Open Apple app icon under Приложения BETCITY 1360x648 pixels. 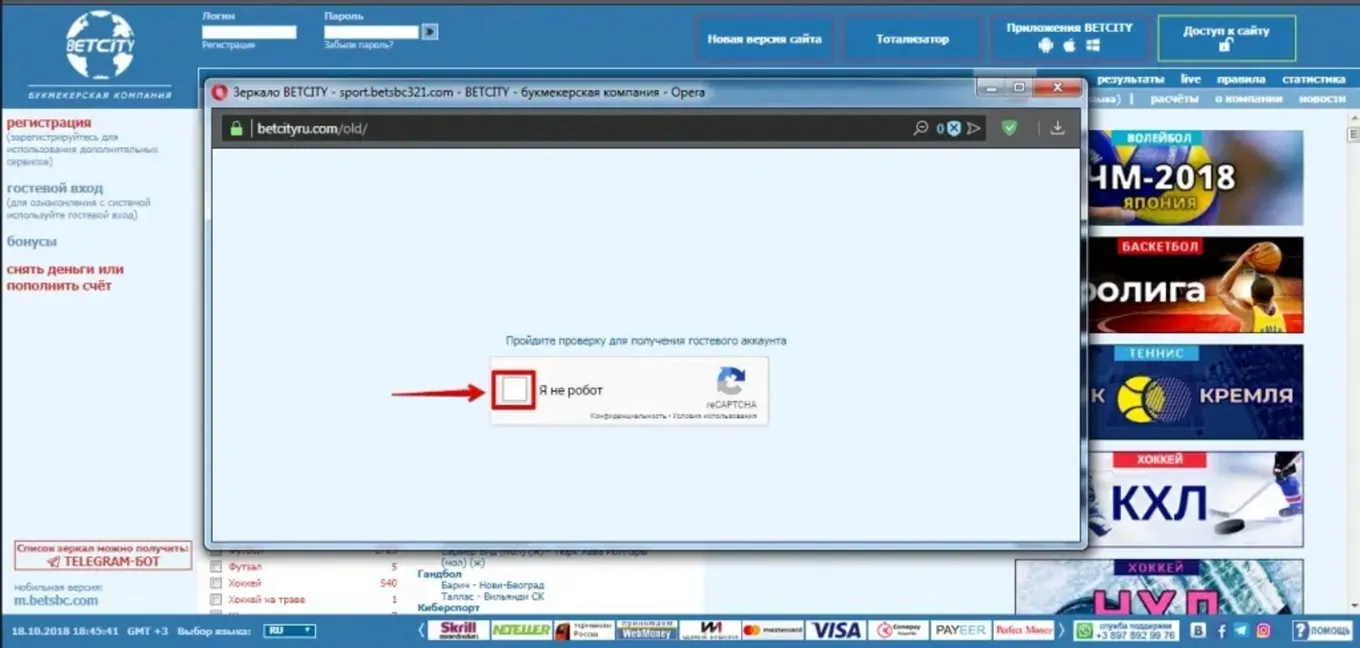(x=1069, y=46)
